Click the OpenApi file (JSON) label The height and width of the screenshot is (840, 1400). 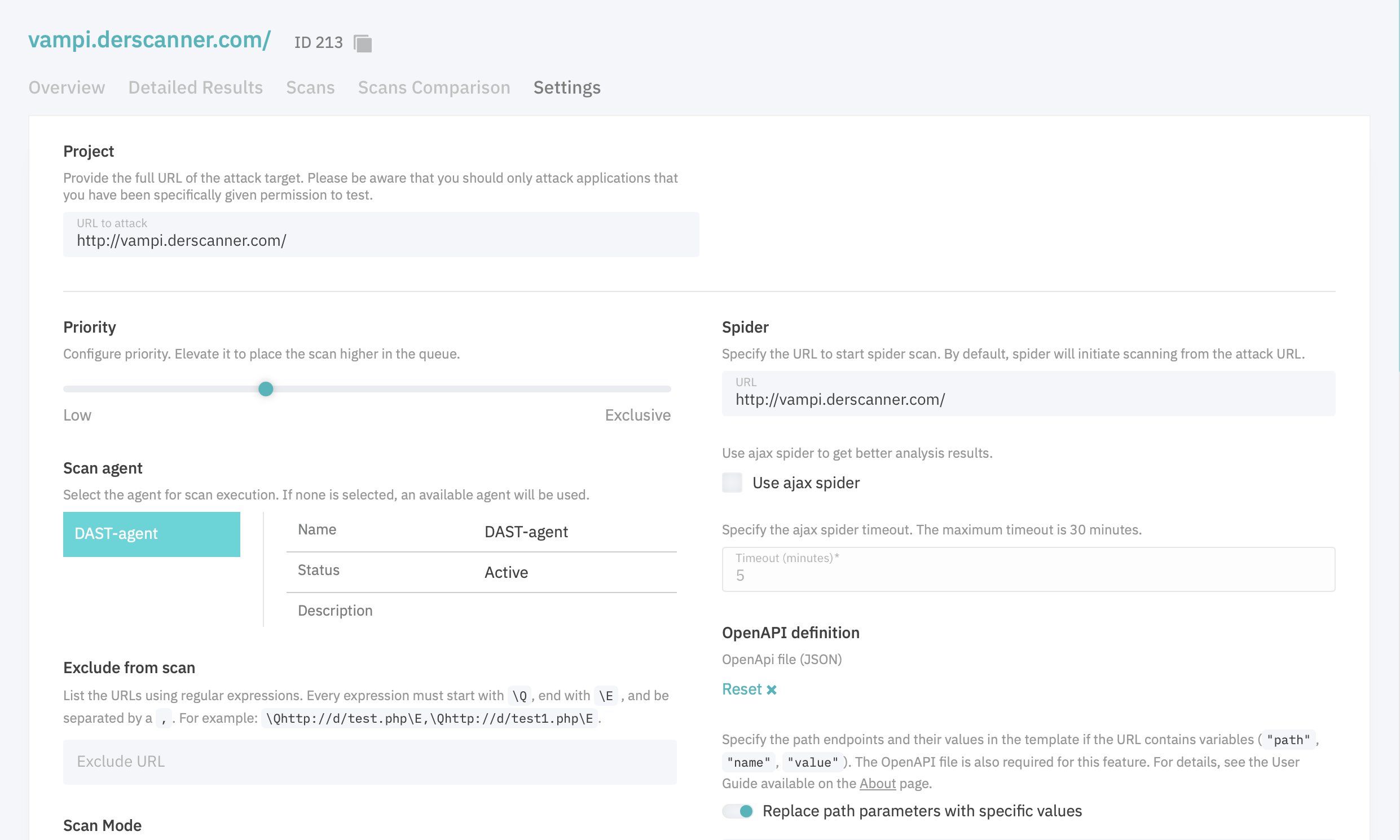point(782,660)
